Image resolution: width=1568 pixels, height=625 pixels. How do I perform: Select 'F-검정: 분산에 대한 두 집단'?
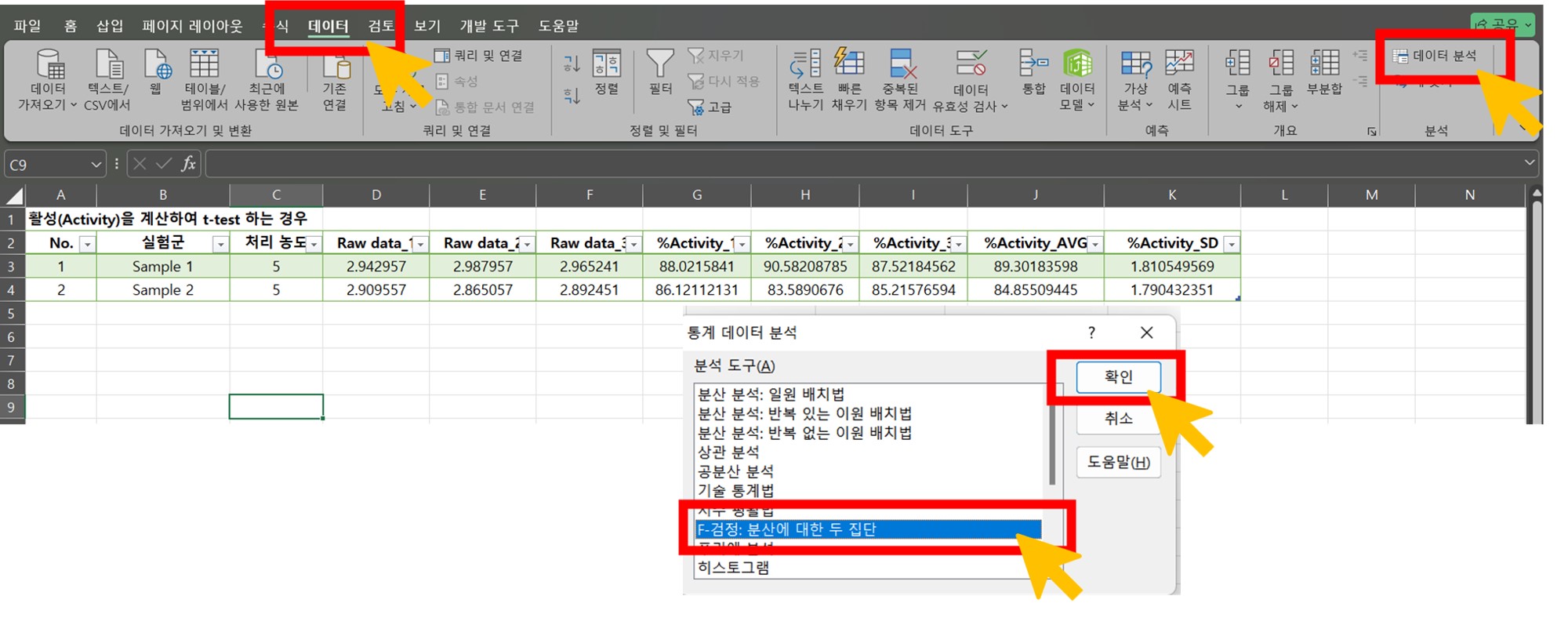[x=868, y=529]
